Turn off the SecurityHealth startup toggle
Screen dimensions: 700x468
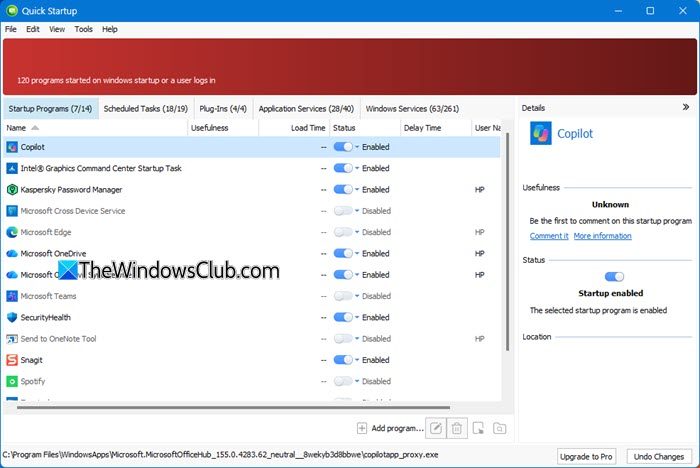click(x=343, y=318)
